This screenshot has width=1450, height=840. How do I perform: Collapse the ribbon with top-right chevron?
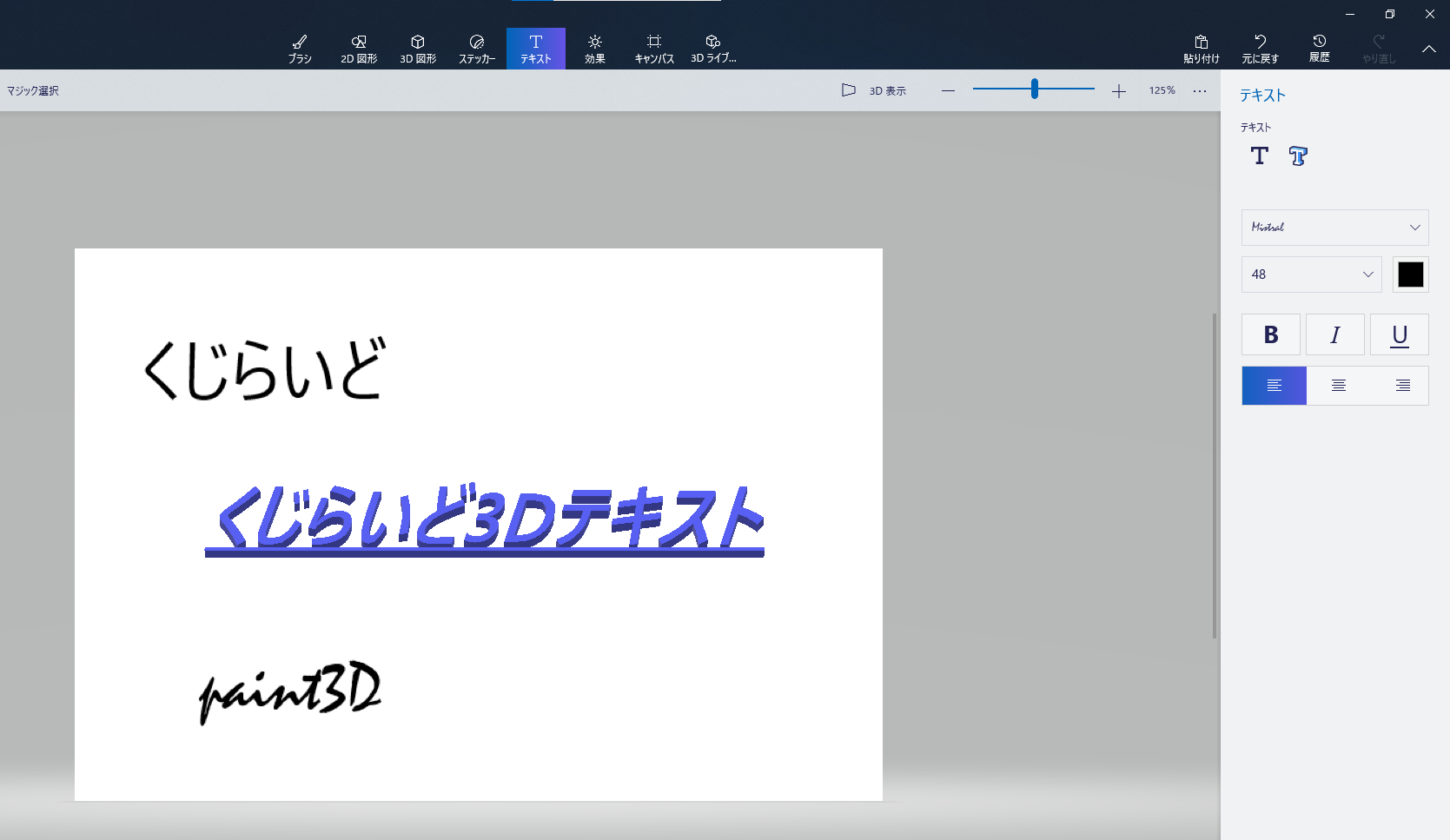pyautogui.click(x=1429, y=49)
